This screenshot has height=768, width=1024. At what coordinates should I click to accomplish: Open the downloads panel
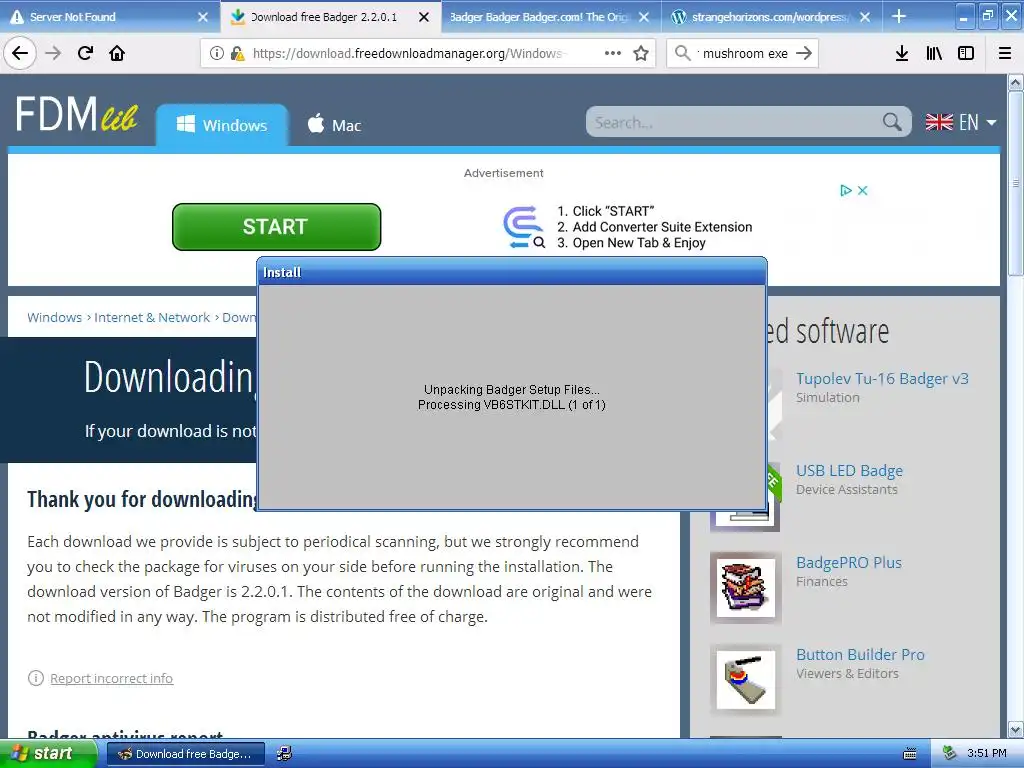[x=901, y=53]
